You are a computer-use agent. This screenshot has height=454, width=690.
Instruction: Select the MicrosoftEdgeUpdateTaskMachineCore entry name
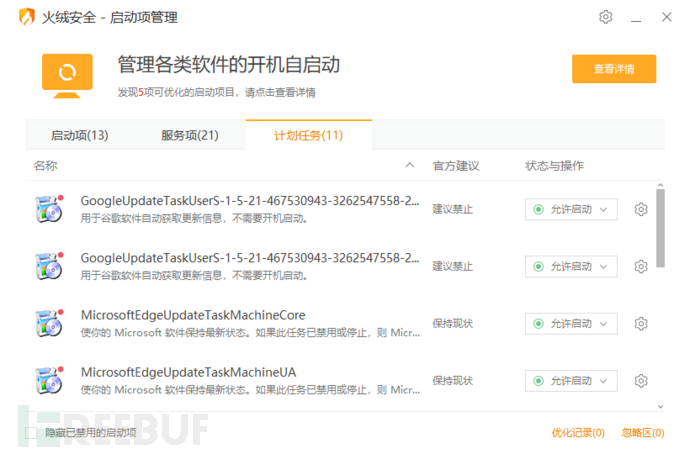[193, 315]
